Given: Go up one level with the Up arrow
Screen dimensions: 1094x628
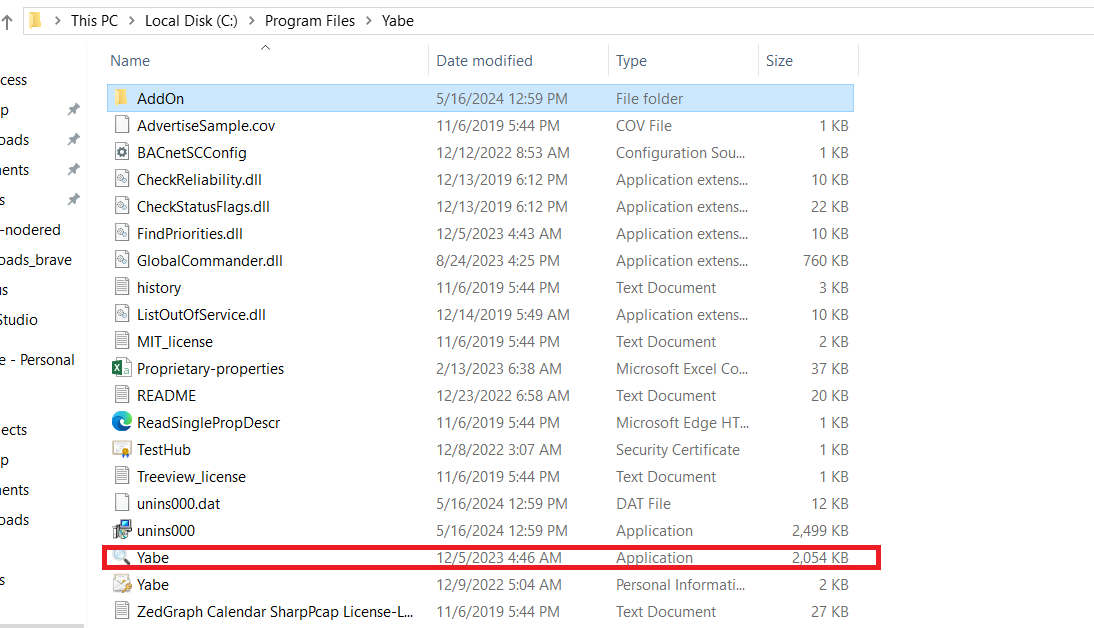Looking at the screenshot, I should pos(7,22).
